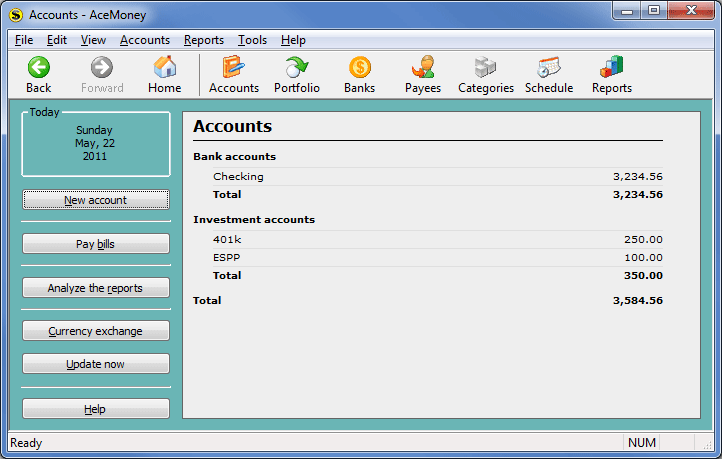
Task: Minimize the AceMoney window
Action: 627,10
